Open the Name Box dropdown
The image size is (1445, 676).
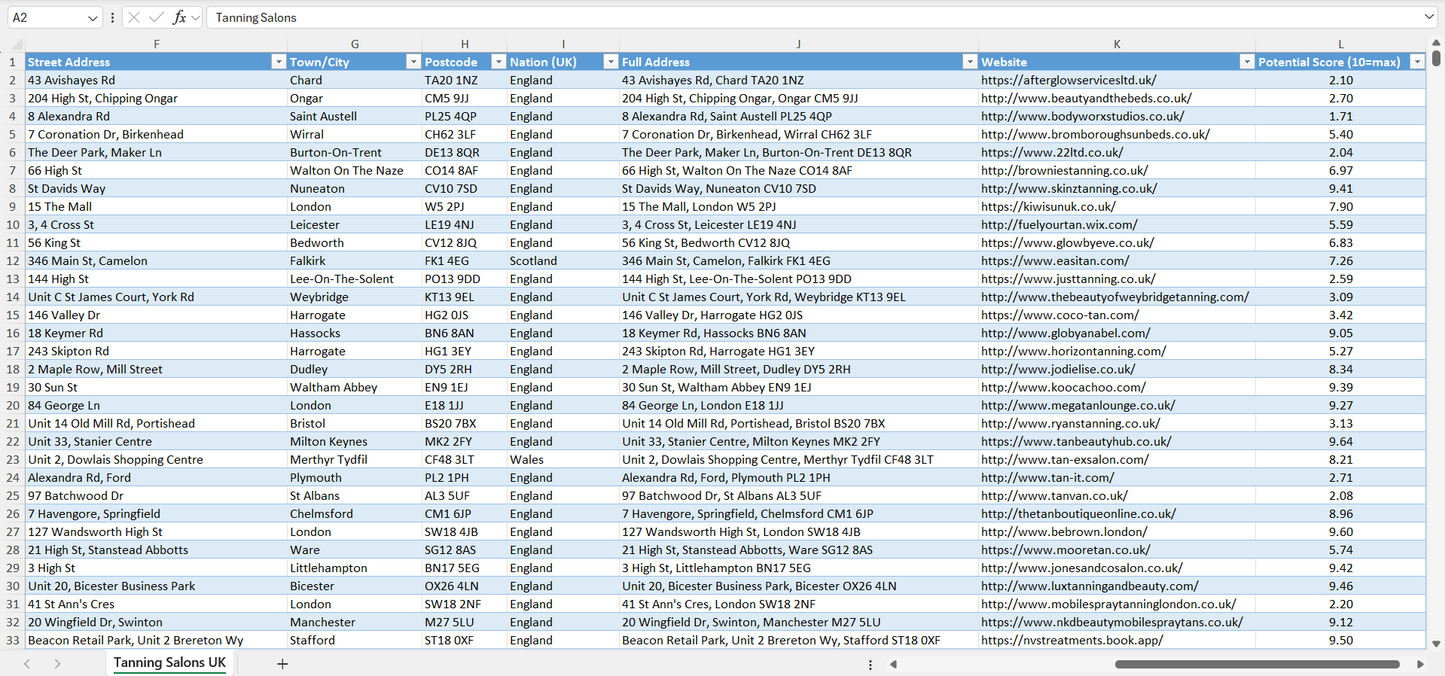(x=93, y=17)
